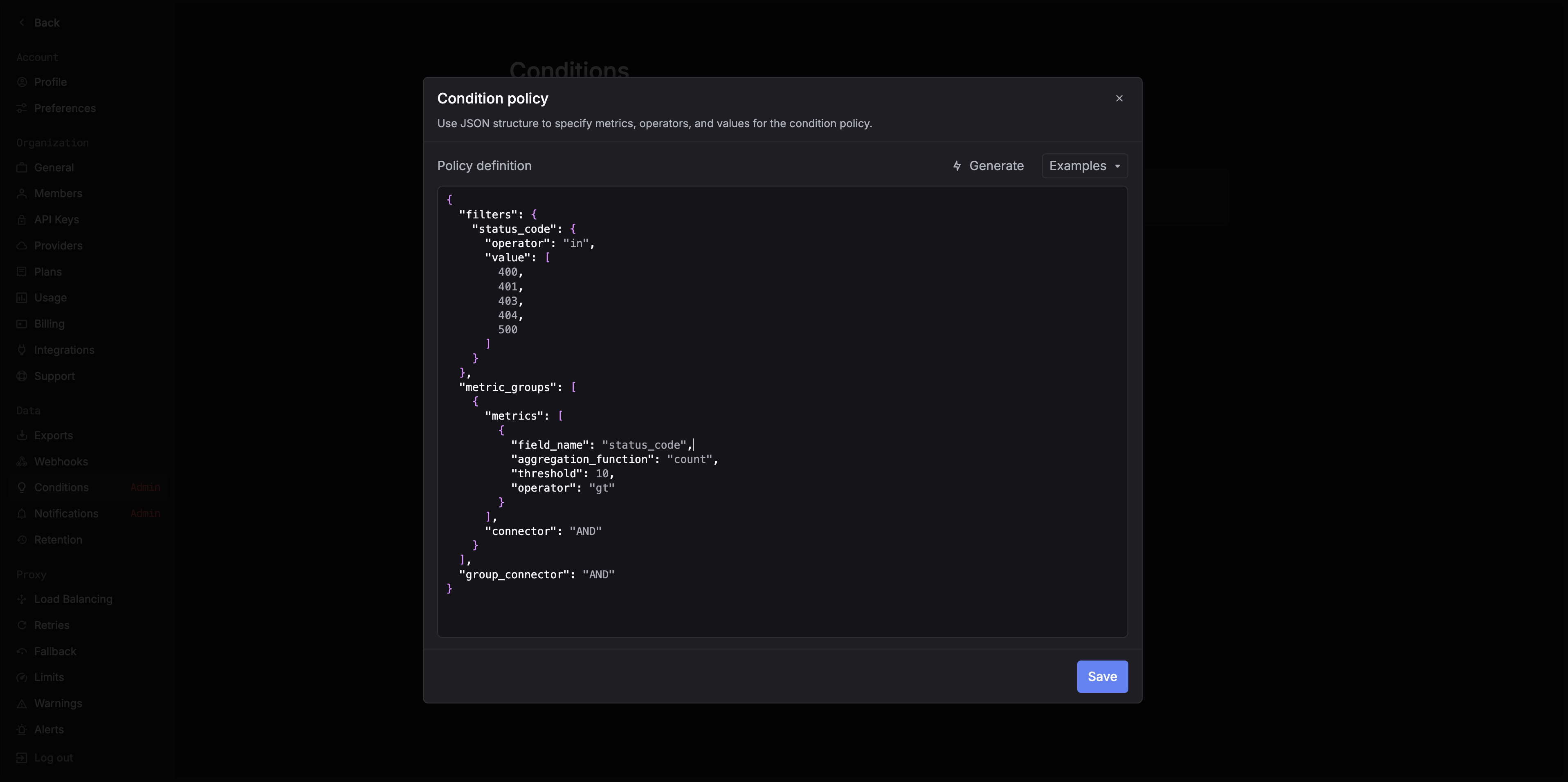Image resolution: width=1568 pixels, height=782 pixels.
Task: Click the Generate button text
Action: [x=996, y=166]
